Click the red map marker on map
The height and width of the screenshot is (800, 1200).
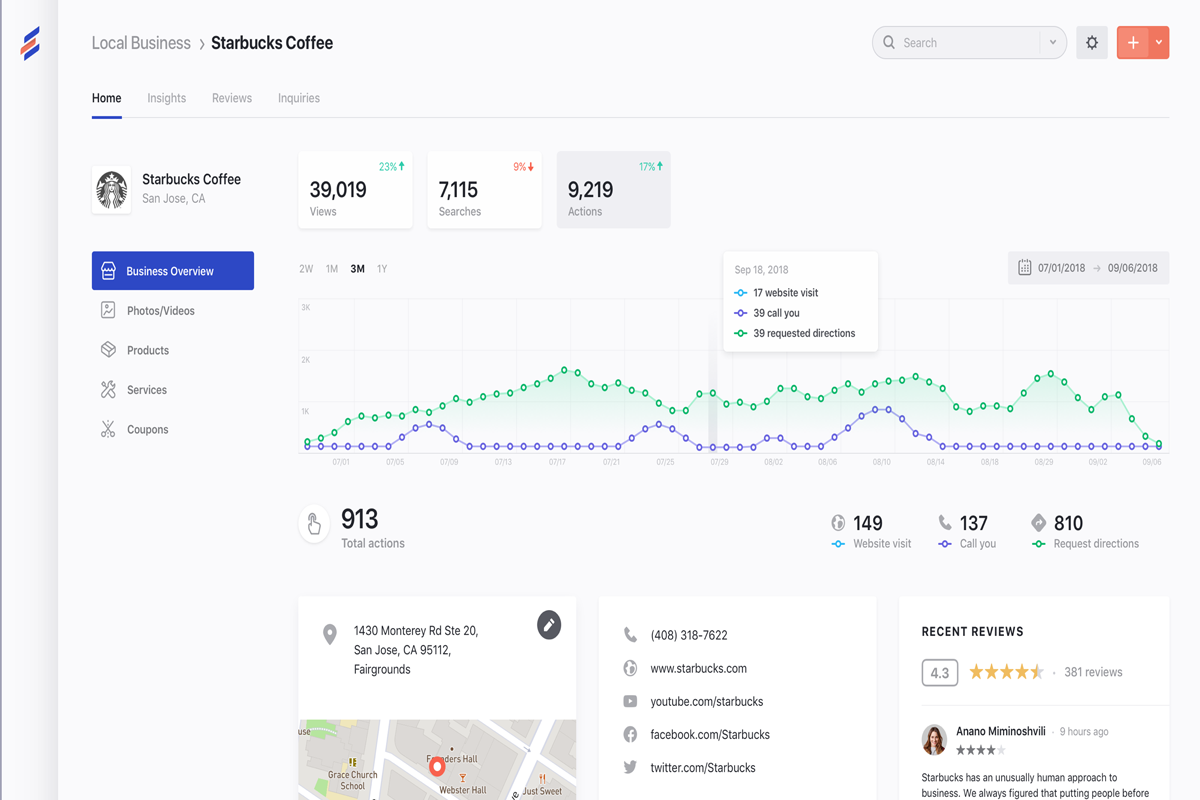click(x=437, y=768)
